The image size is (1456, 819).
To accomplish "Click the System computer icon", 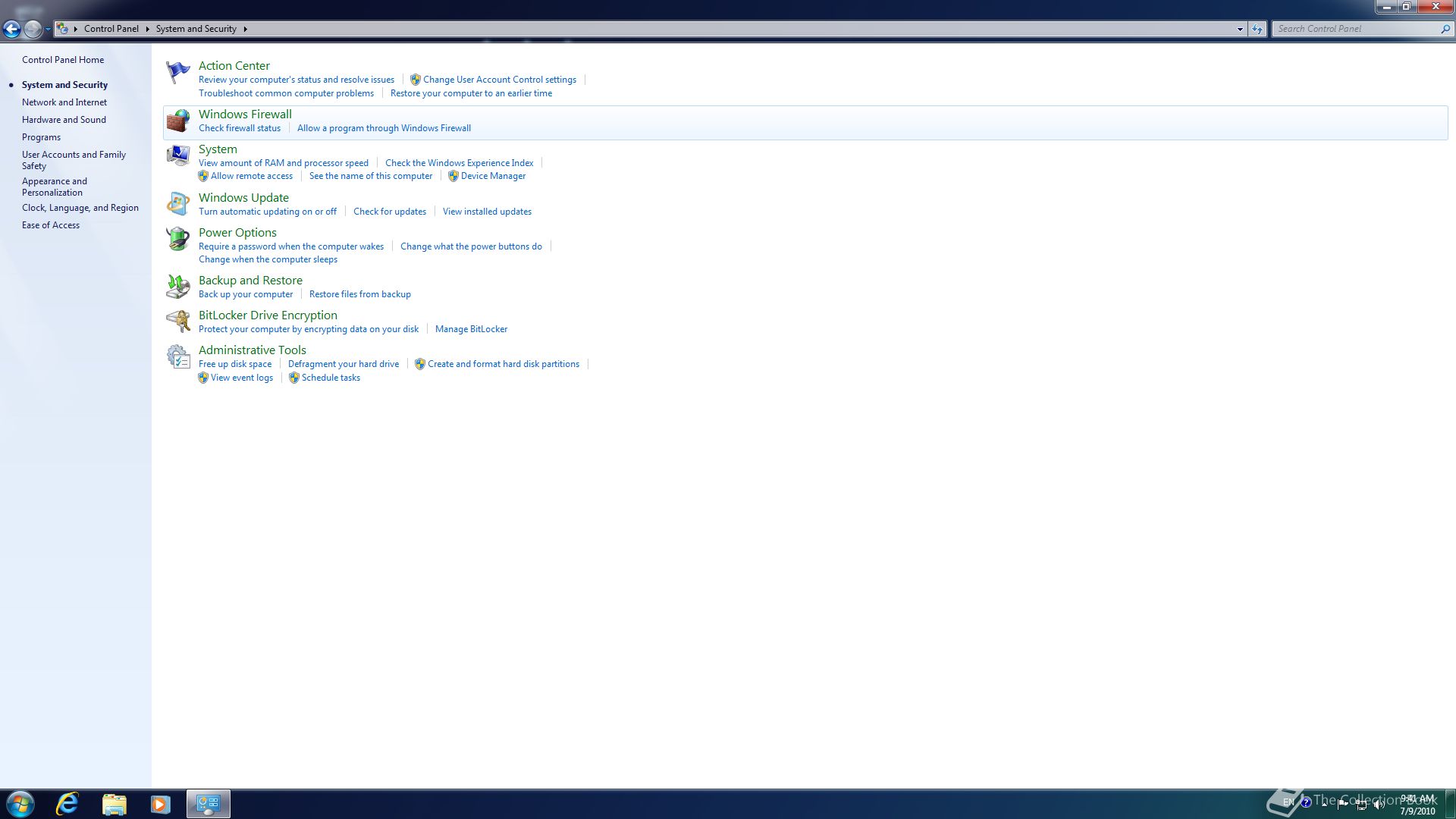I will (x=177, y=155).
